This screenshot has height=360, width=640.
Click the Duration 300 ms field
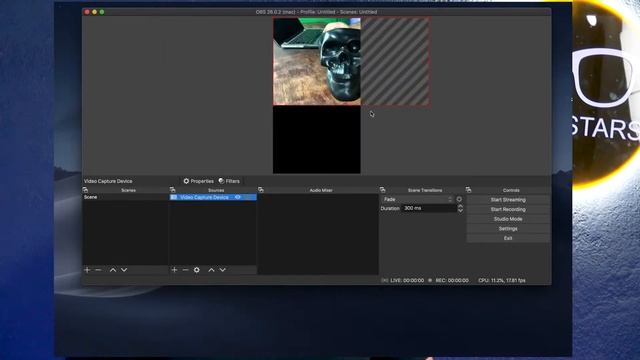pos(429,208)
